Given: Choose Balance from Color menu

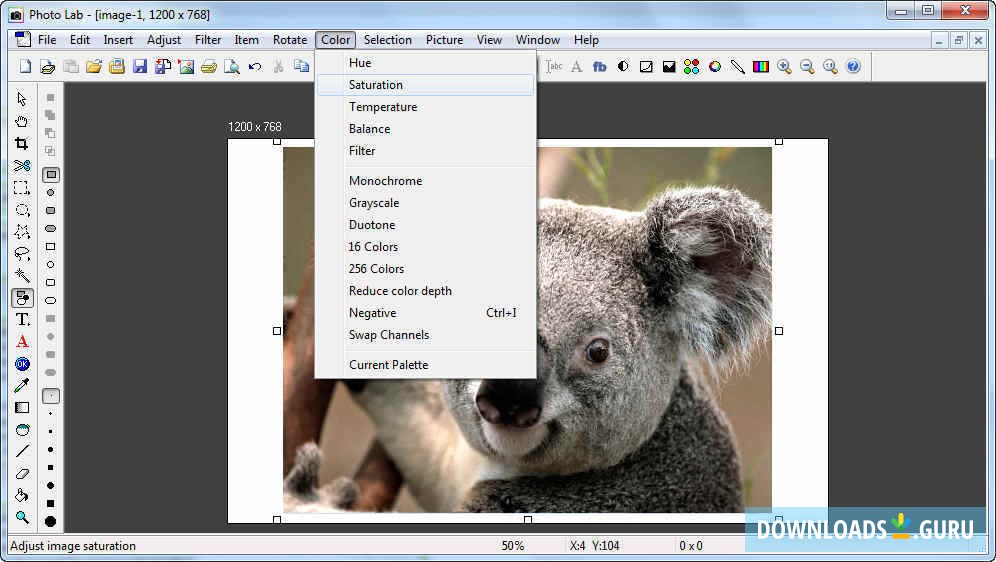Looking at the screenshot, I should pos(426,129).
